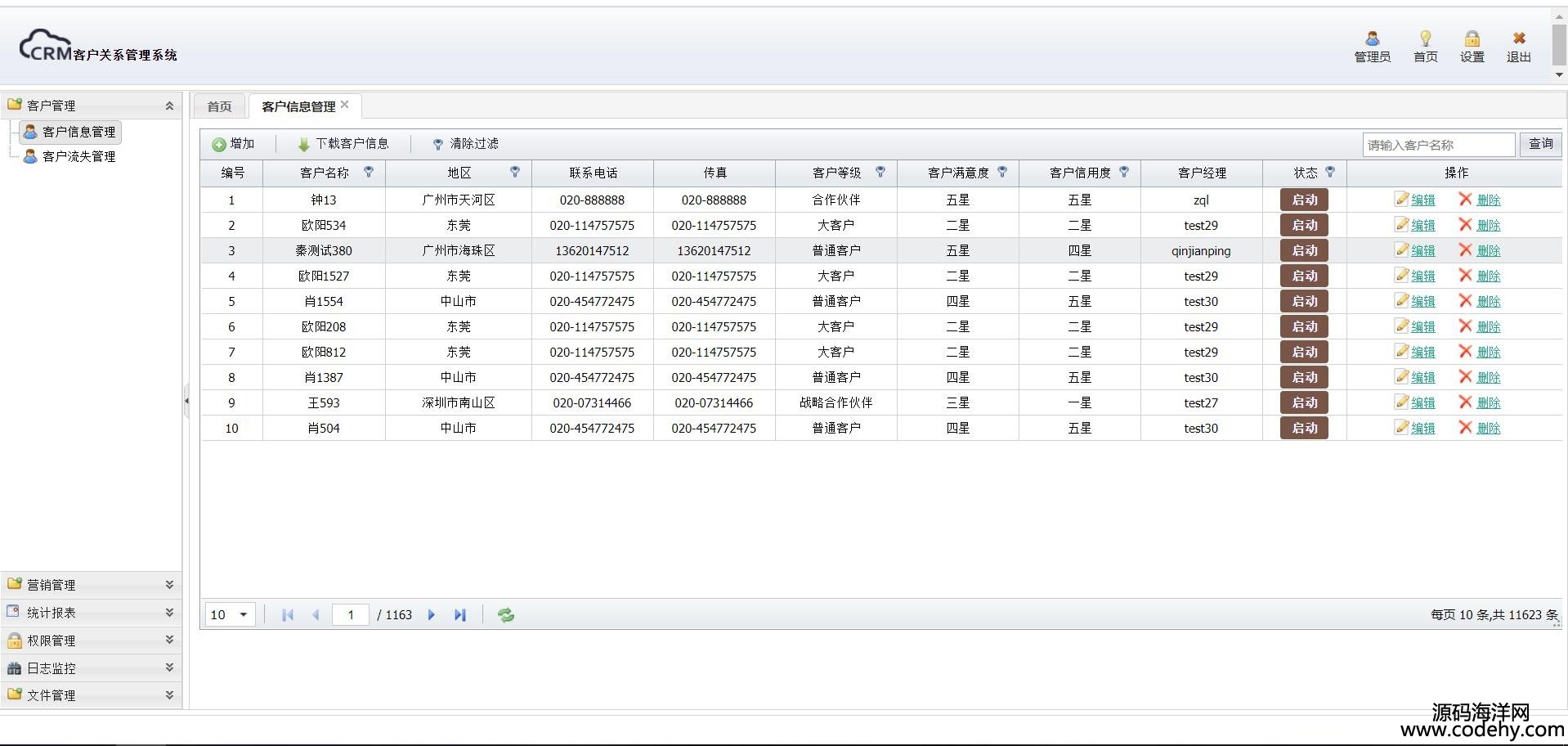Expand the 权限管理 accordion panel
This screenshot has height=746, width=1568.
point(169,640)
